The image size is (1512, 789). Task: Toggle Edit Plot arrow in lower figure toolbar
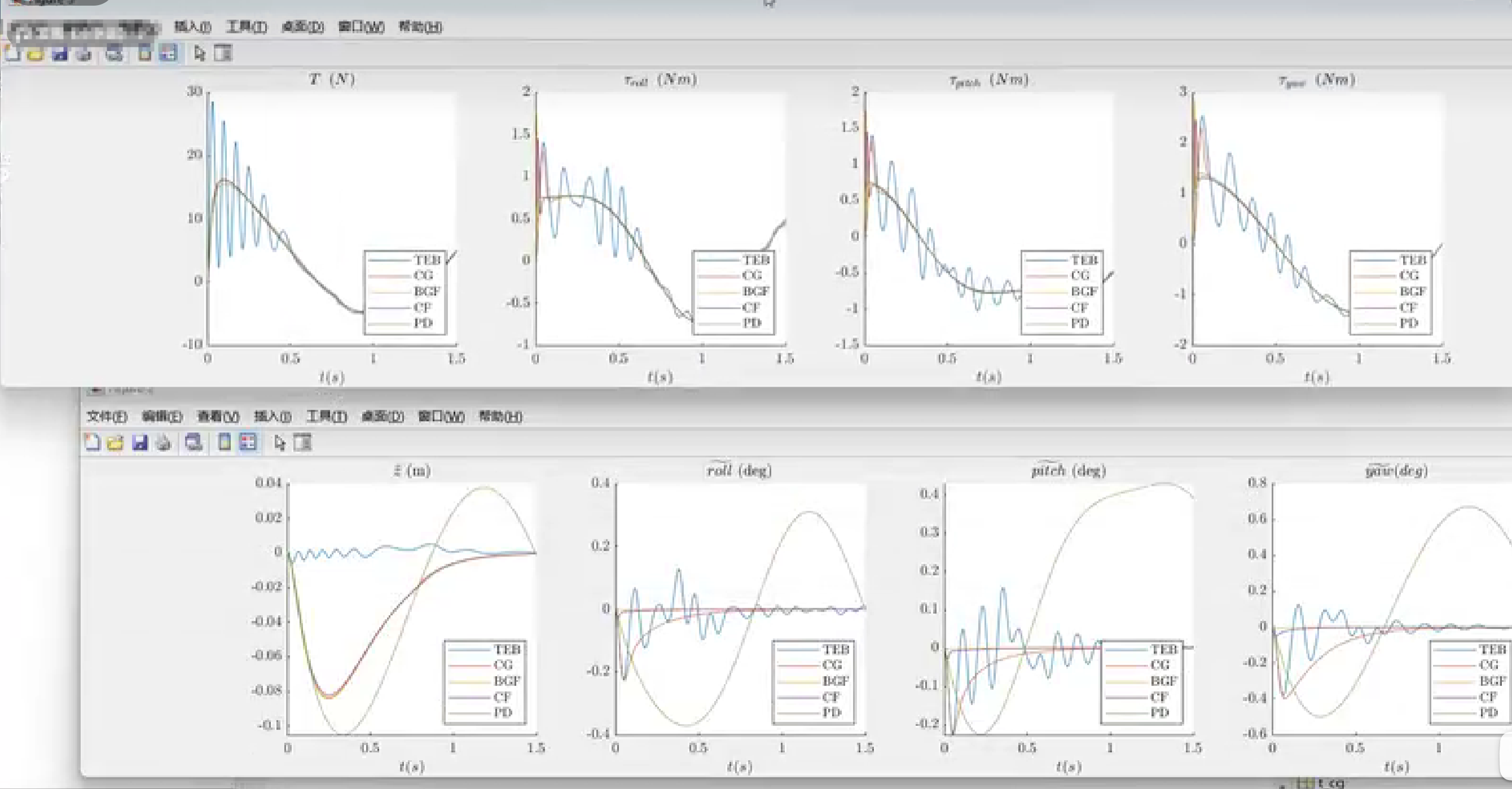[279, 442]
